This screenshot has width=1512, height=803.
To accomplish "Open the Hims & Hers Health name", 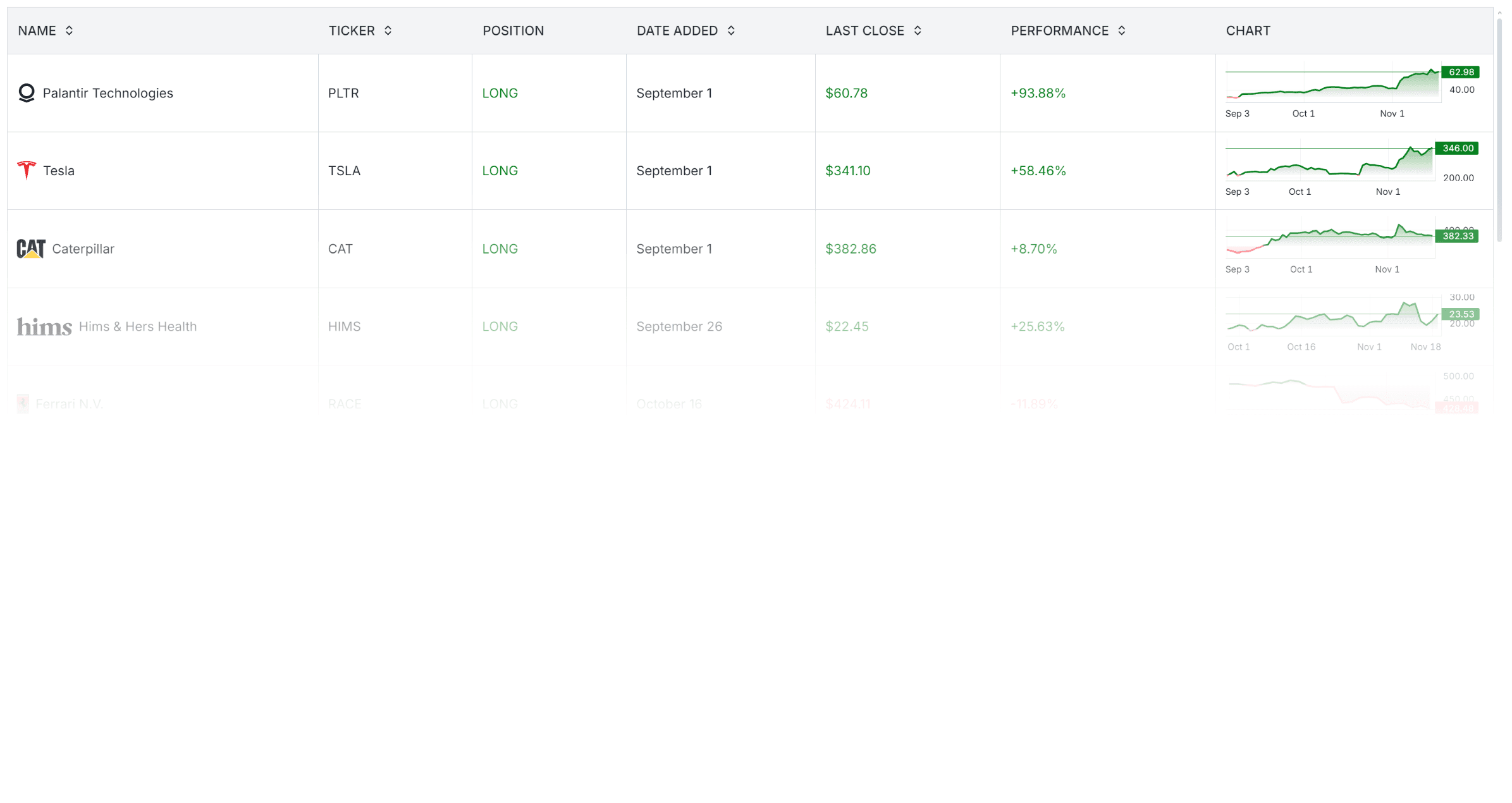I will pos(138,326).
